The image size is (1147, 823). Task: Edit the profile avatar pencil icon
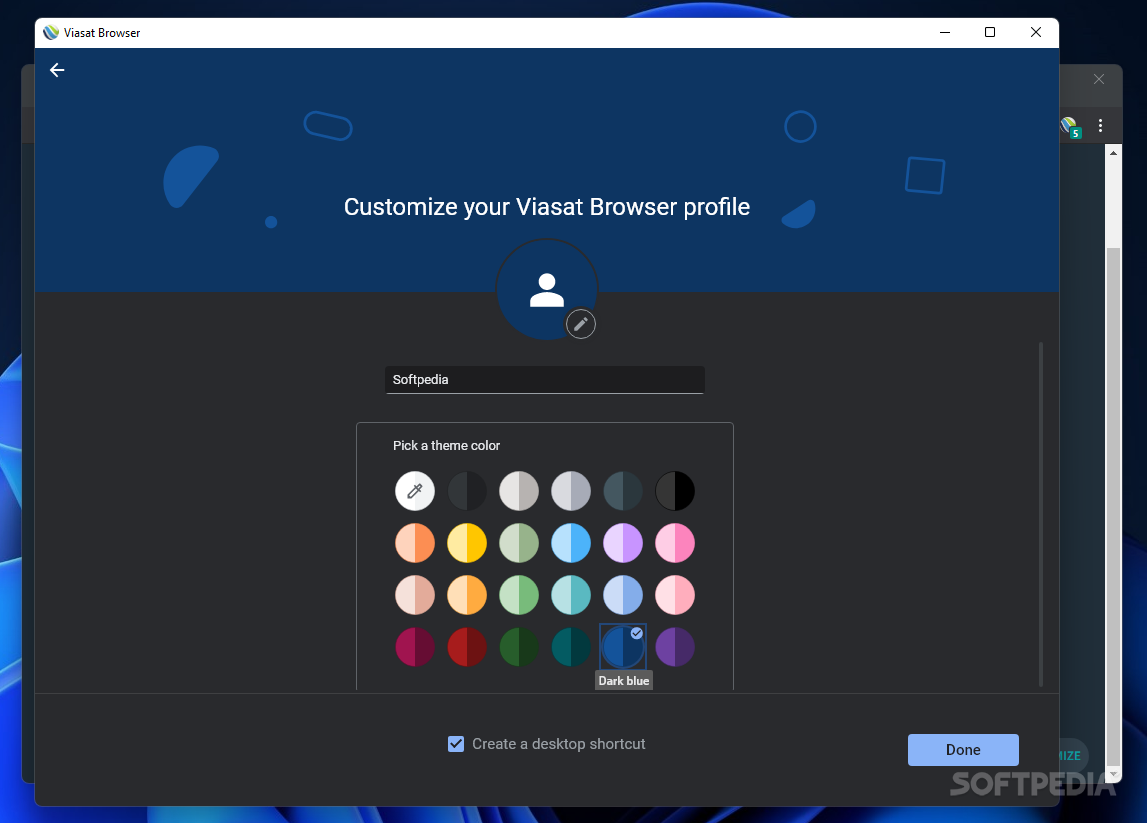[581, 324]
